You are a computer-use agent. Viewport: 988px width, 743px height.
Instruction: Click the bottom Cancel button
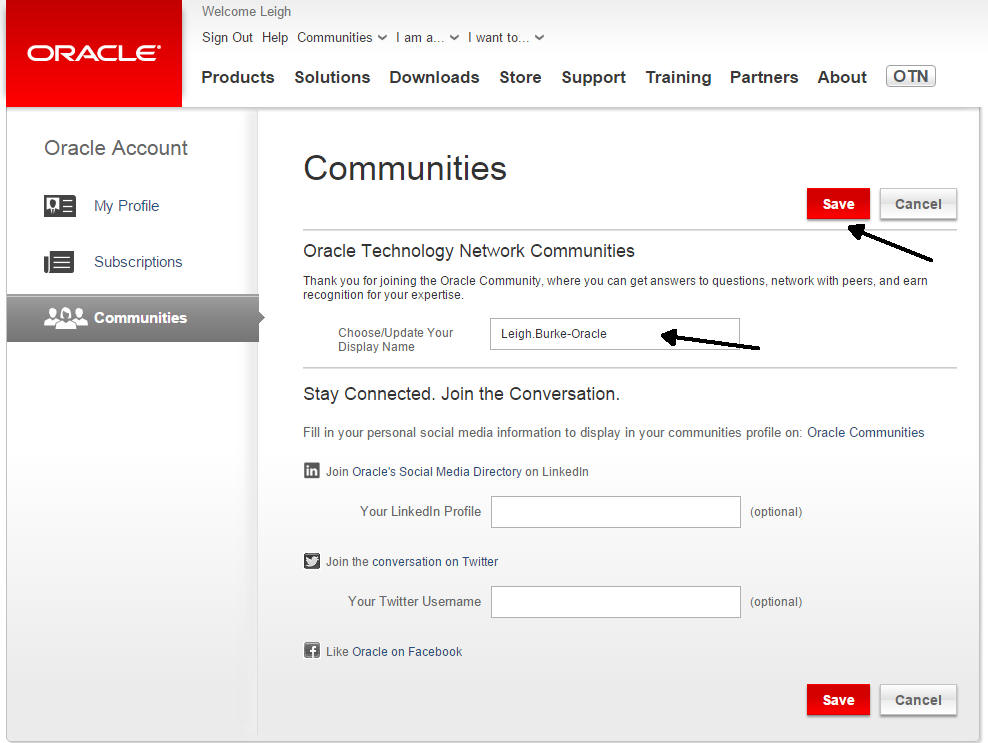918,700
